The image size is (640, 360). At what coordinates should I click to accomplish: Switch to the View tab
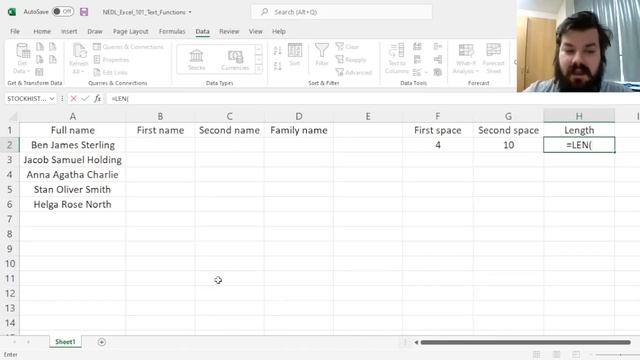click(256, 31)
